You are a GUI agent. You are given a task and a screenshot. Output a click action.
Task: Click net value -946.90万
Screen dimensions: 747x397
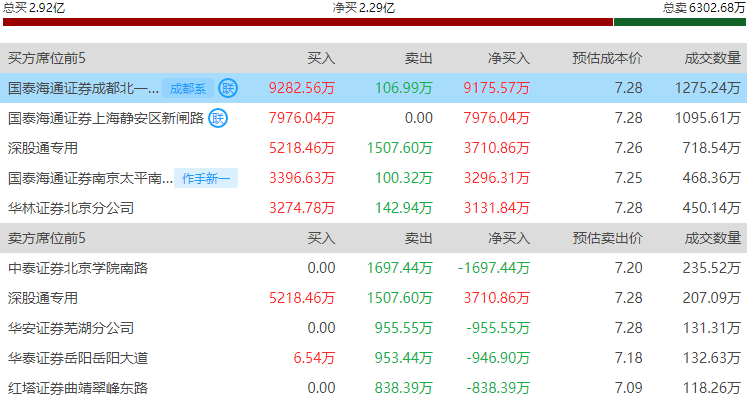(498, 358)
